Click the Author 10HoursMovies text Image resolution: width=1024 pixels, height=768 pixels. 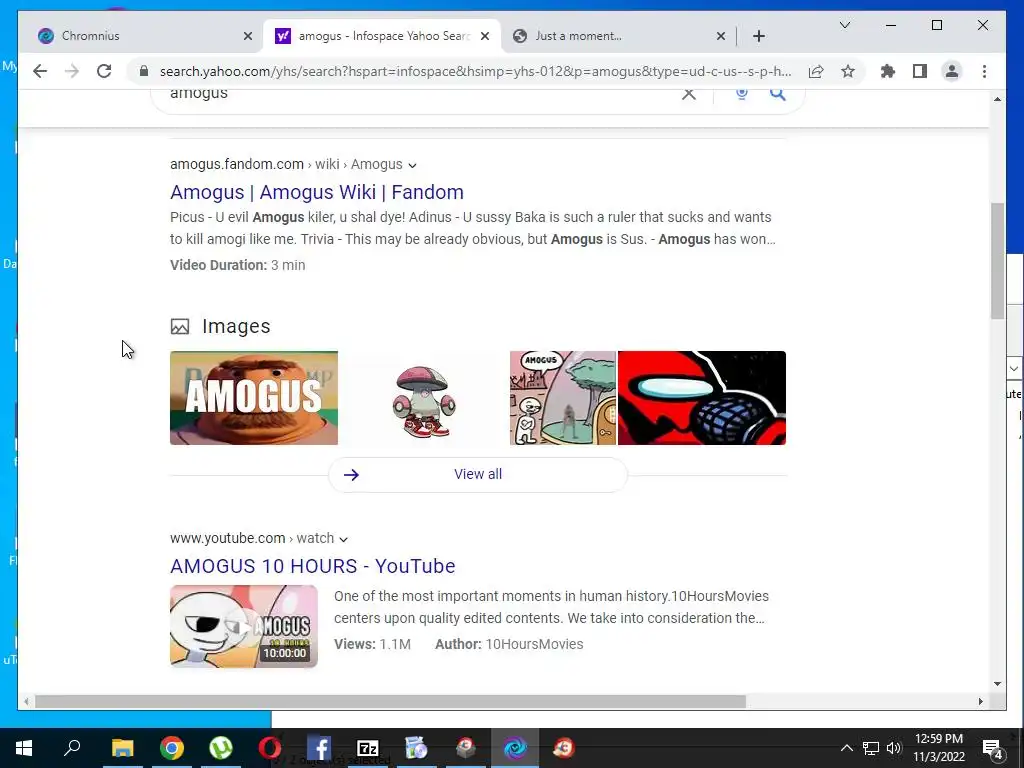tap(509, 644)
